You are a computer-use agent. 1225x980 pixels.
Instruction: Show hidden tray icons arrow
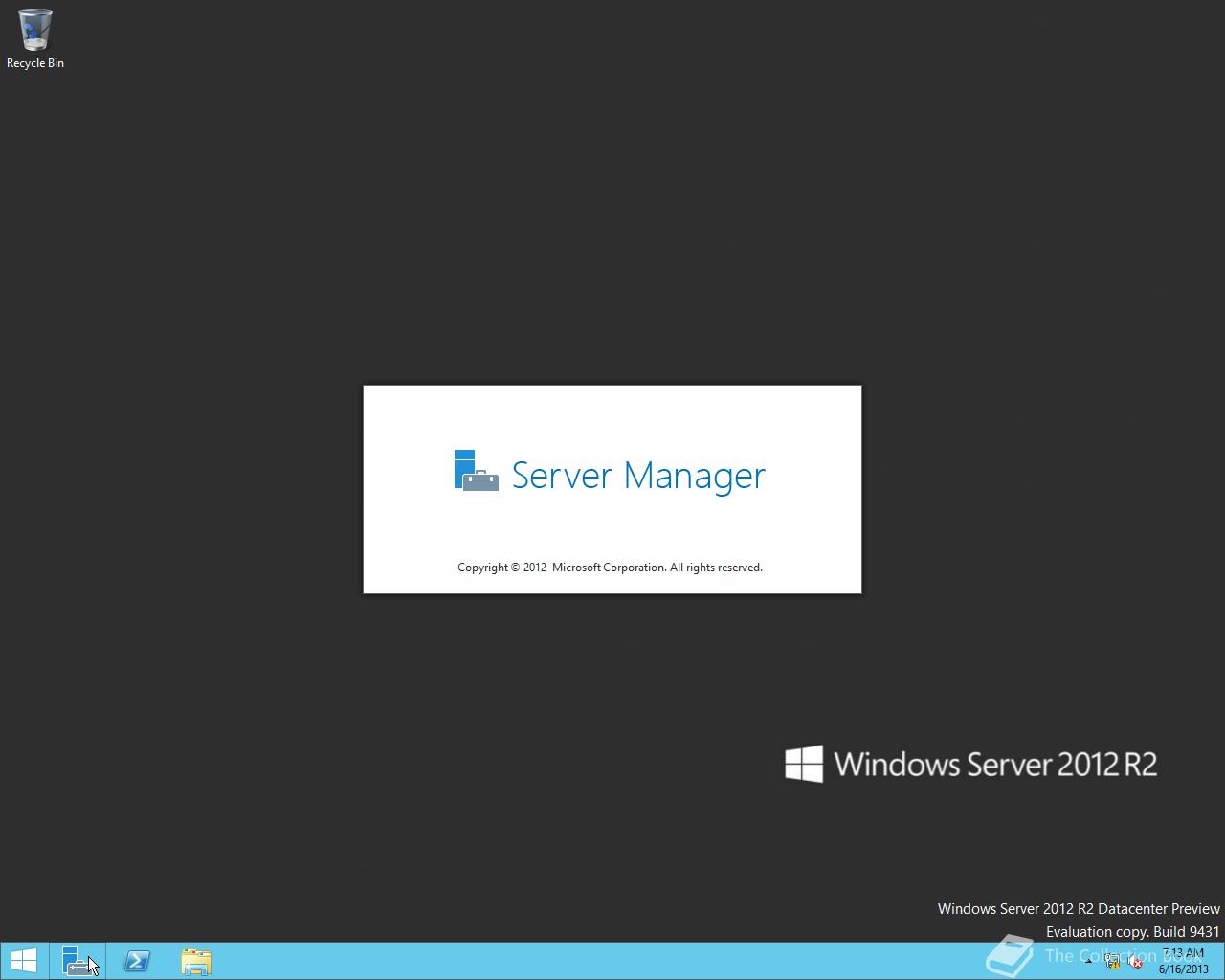click(1089, 961)
